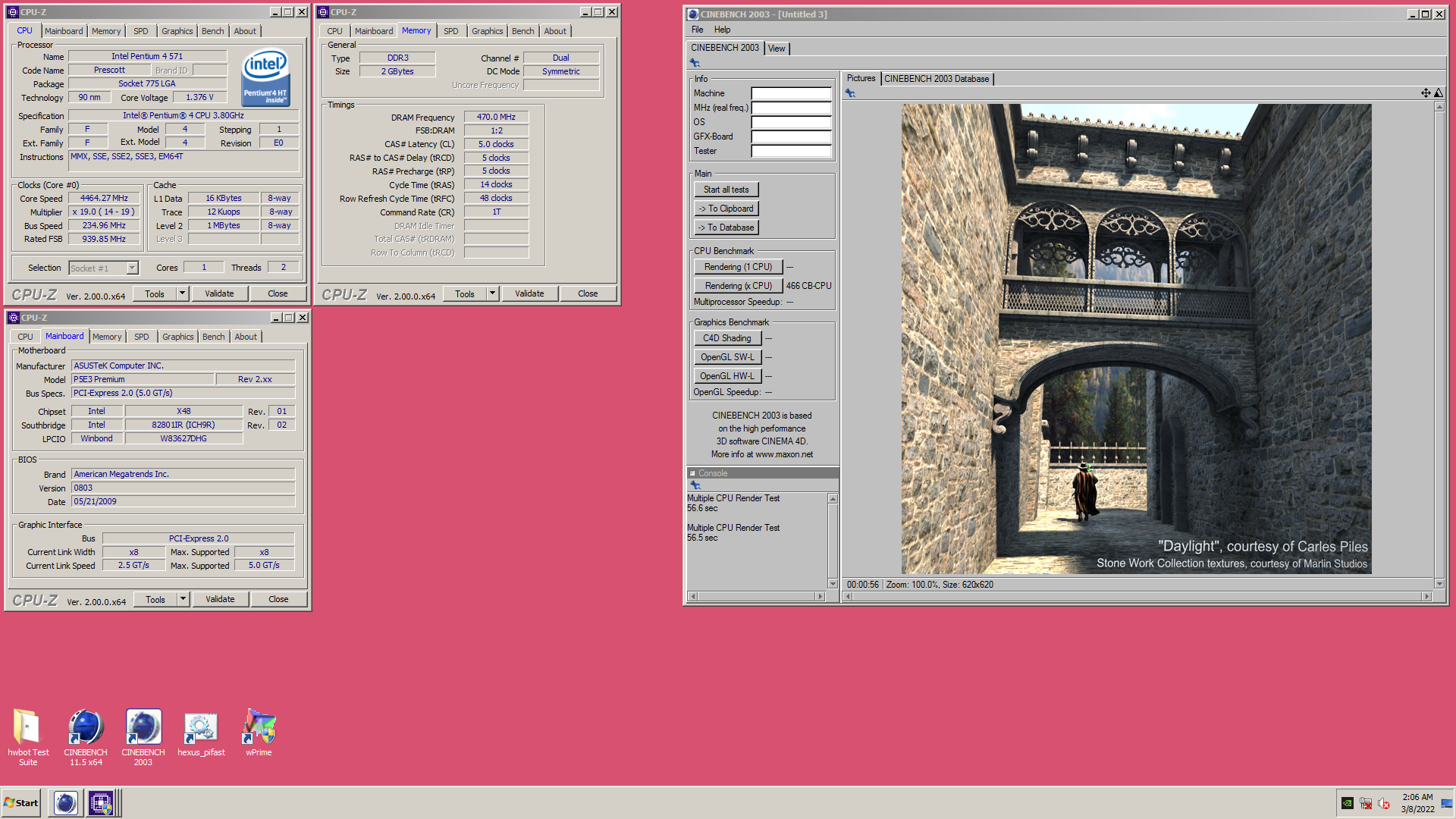Run the C4D Shading benchmark
Viewport: 1456px width, 819px height.
[727, 338]
